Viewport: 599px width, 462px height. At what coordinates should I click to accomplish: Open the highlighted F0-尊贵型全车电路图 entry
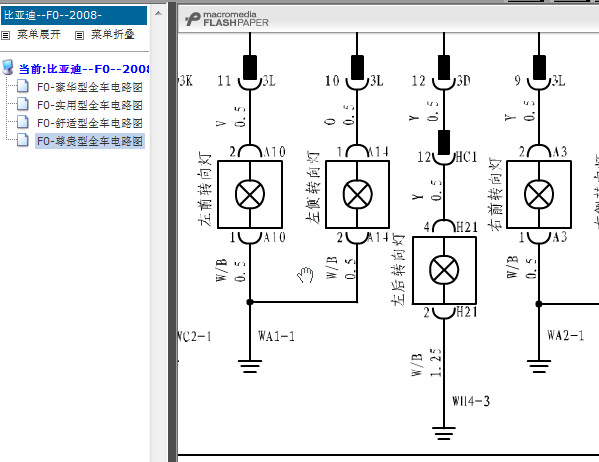point(90,141)
